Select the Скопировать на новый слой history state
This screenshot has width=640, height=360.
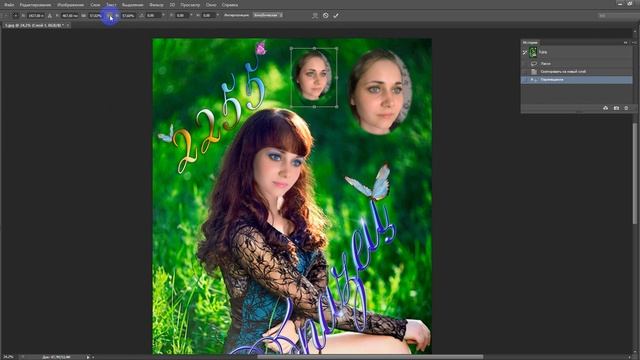click(576, 71)
